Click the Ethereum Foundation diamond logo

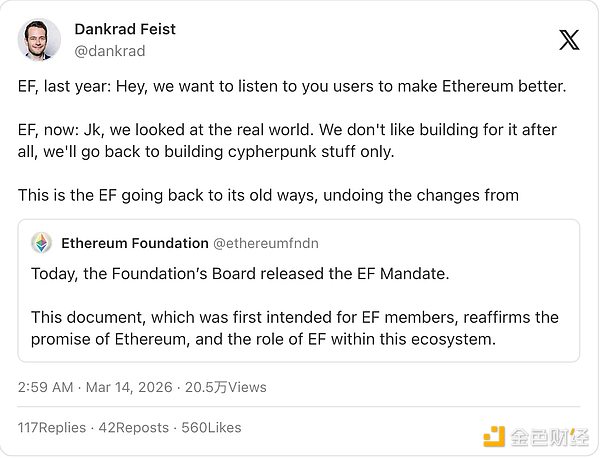[42, 243]
